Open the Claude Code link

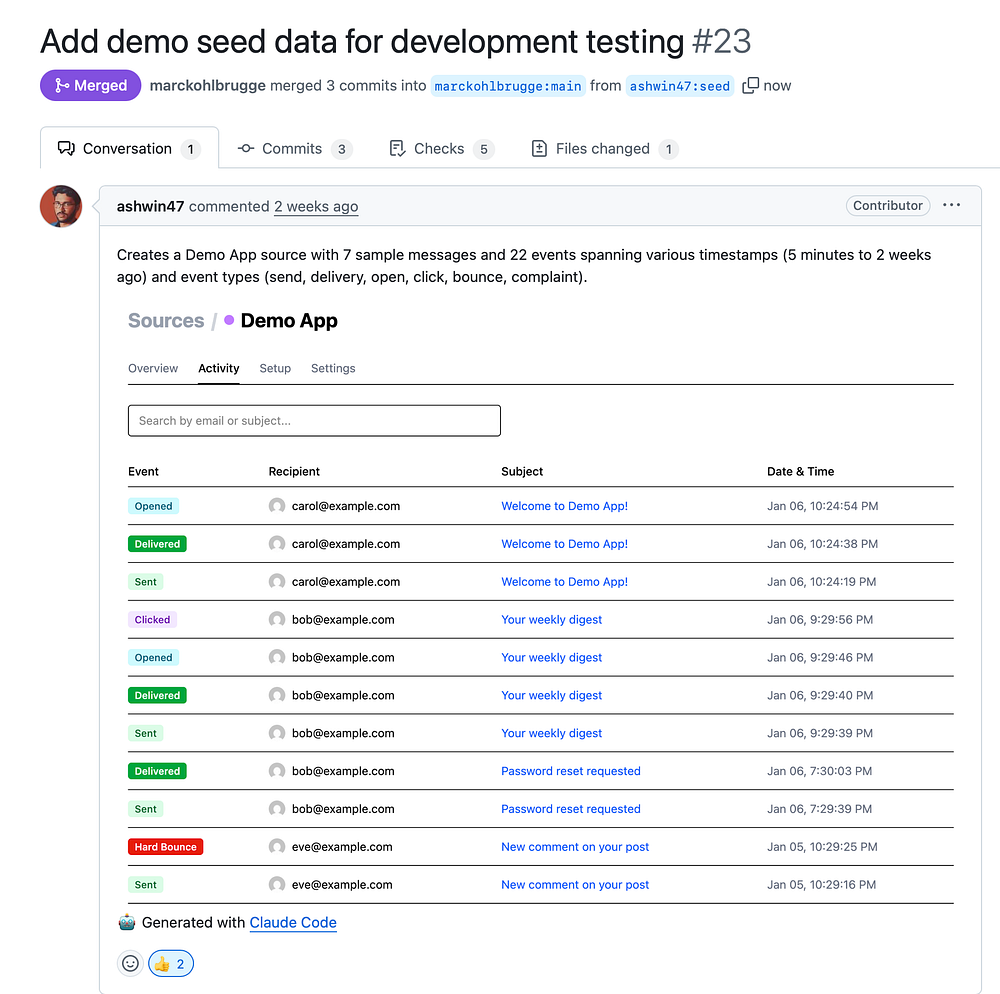tap(293, 923)
